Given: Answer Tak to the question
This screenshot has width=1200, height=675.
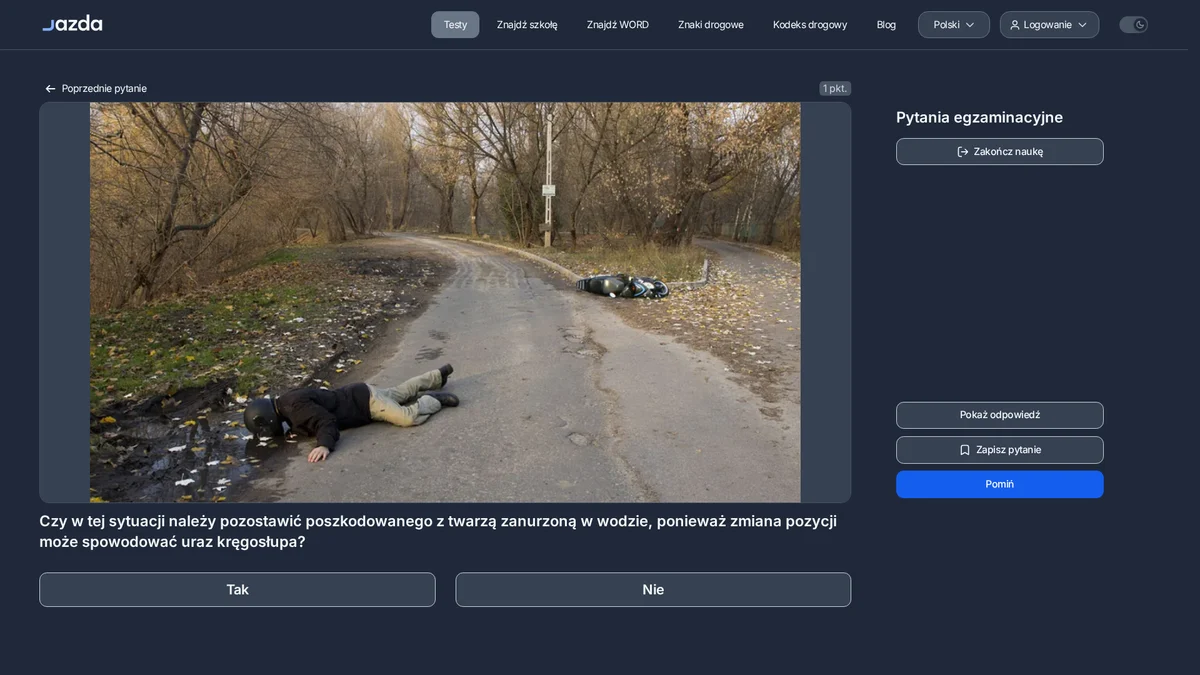Looking at the screenshot, I should click(237, 590).
